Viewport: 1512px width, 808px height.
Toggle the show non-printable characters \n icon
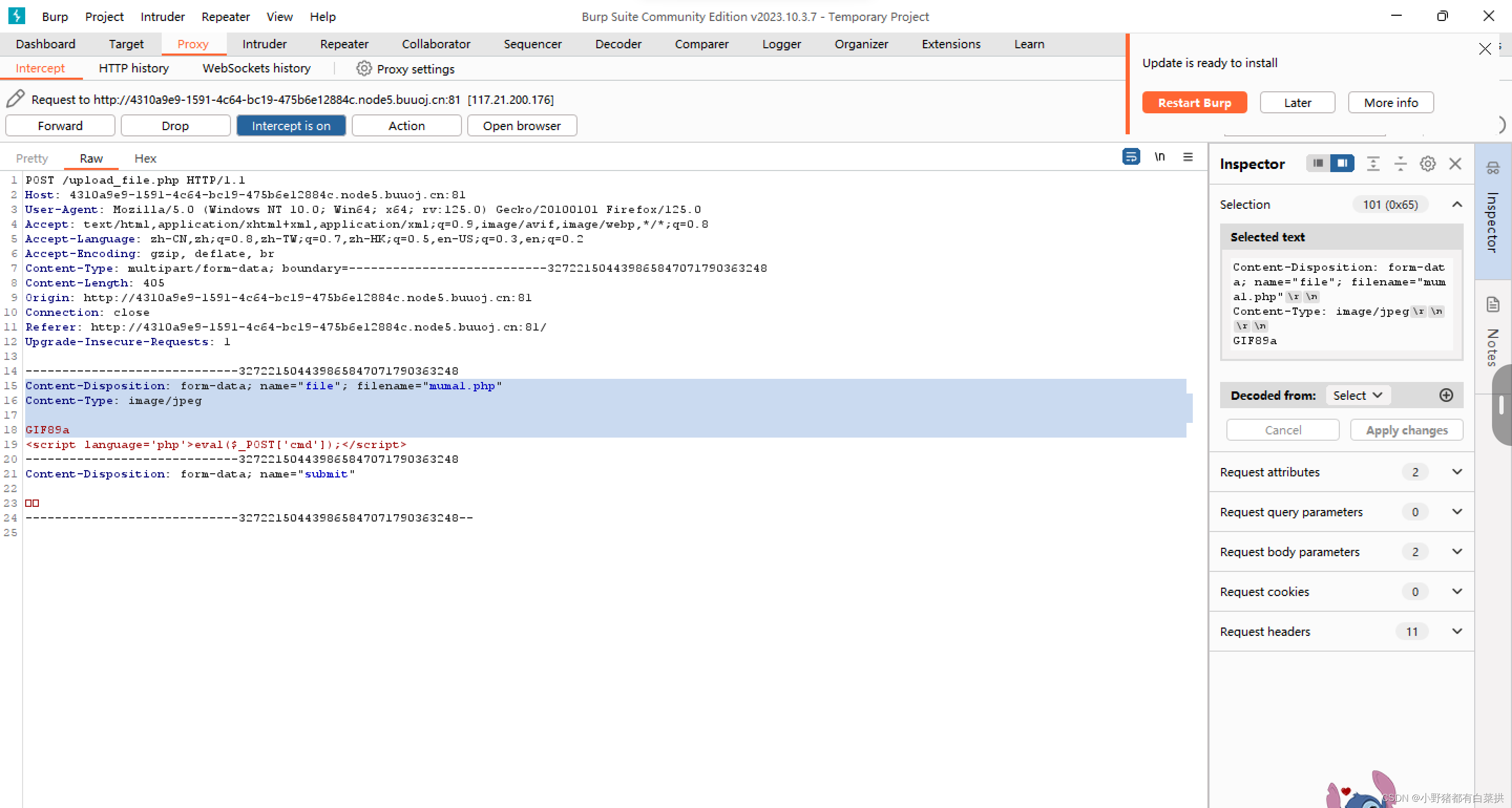tap(1159, 157)
